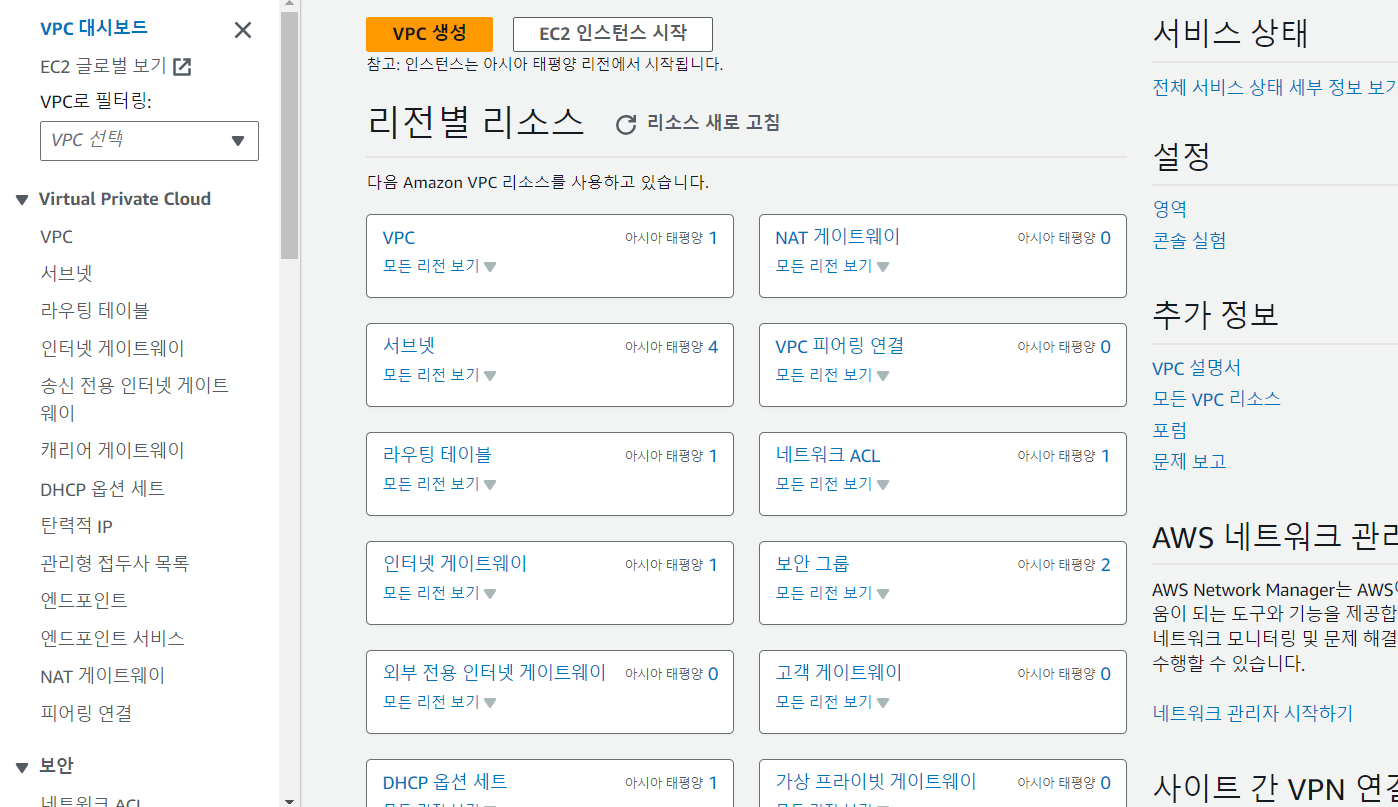The image size is (1398, 807).
Task: Open VPC 대시보드 in sidebar
Action: tap(94, 28)
